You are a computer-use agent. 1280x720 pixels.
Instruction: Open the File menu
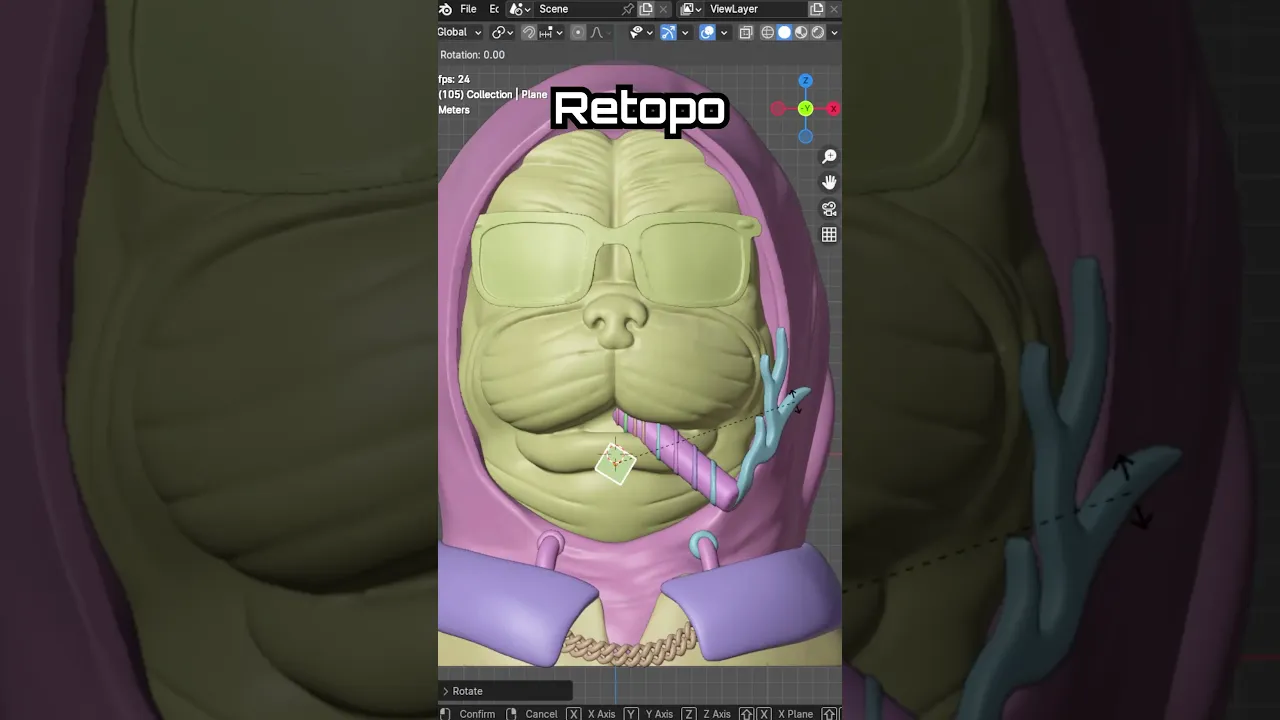click(468, 9)
